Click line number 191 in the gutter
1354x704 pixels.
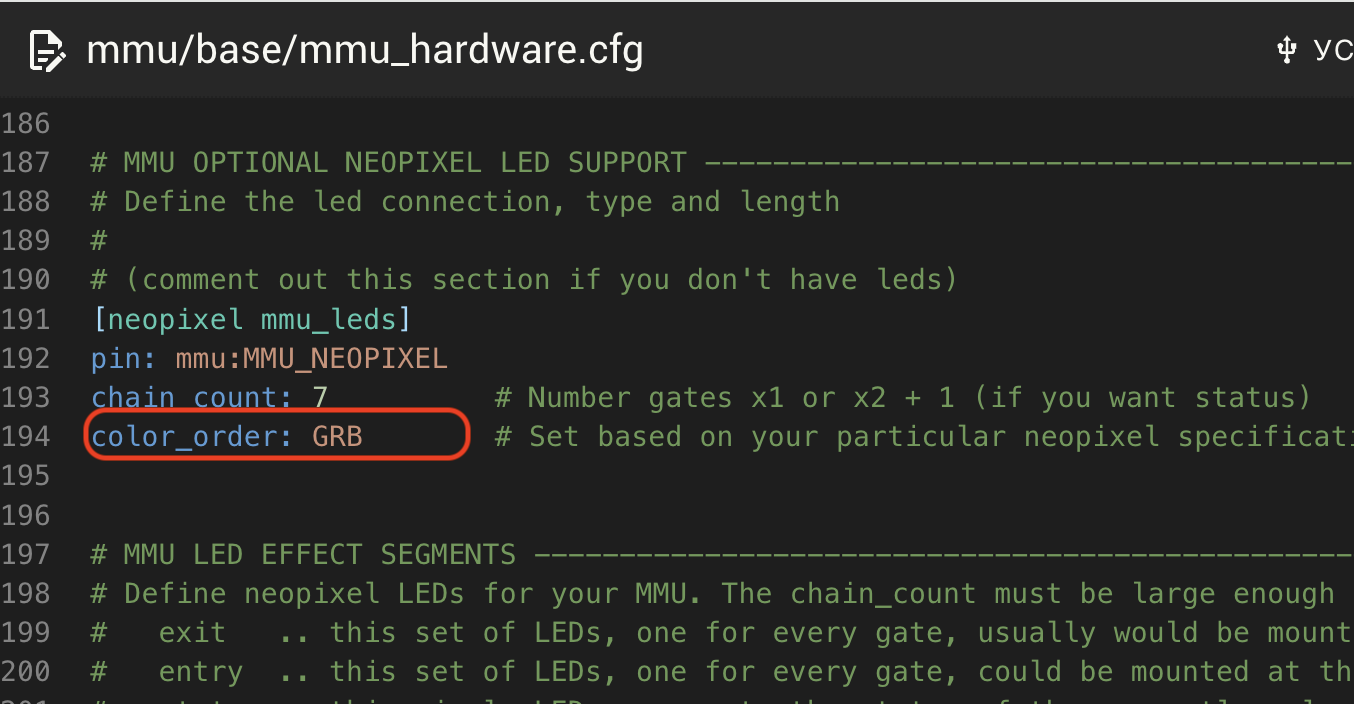[25, 320]
